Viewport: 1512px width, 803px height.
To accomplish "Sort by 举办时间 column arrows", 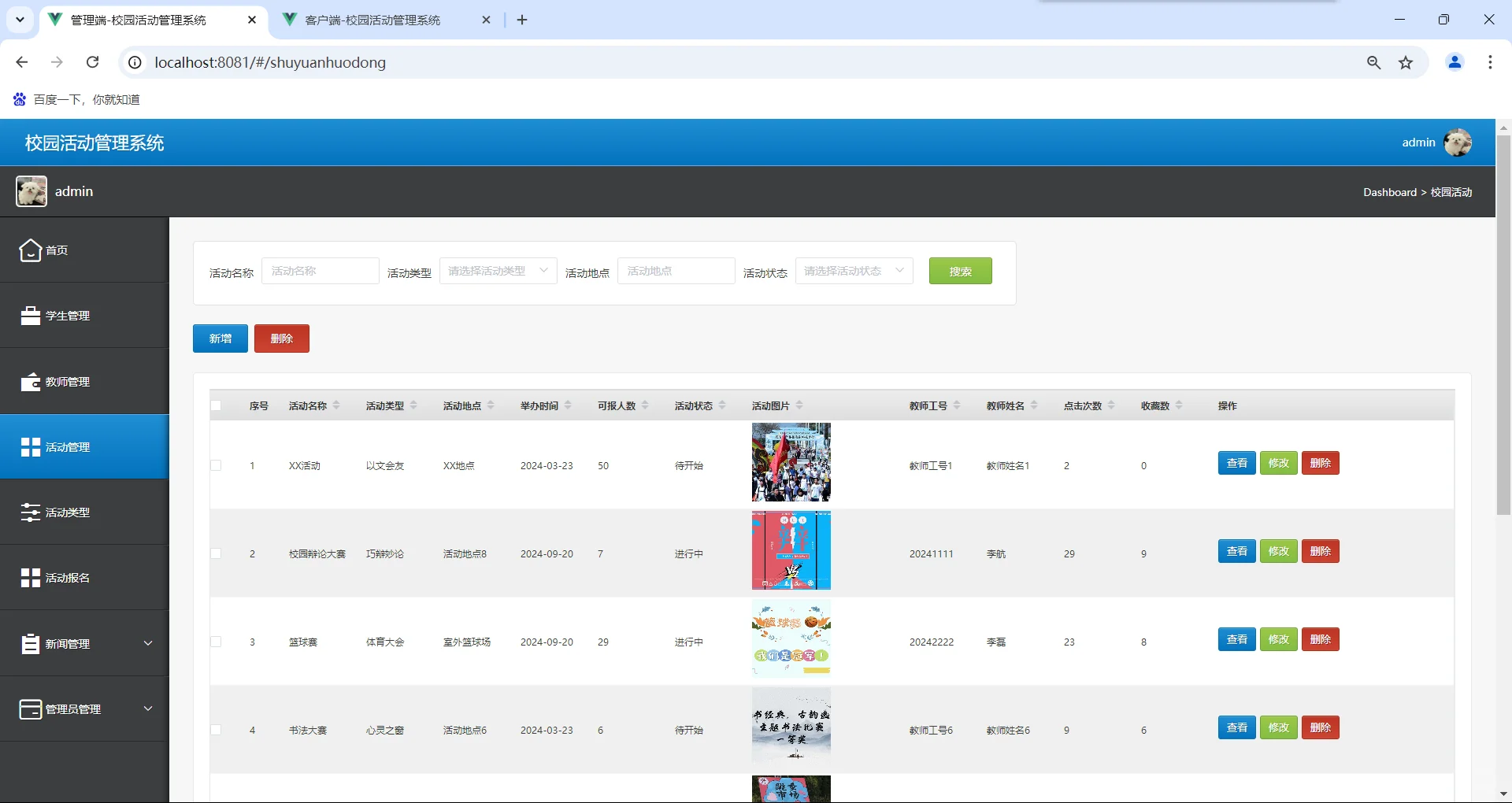I will tap(568, 405).
